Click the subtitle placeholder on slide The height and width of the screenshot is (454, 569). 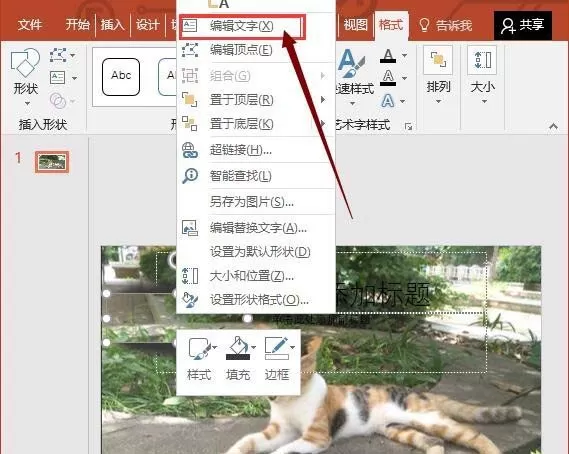[x=321, y=319]
